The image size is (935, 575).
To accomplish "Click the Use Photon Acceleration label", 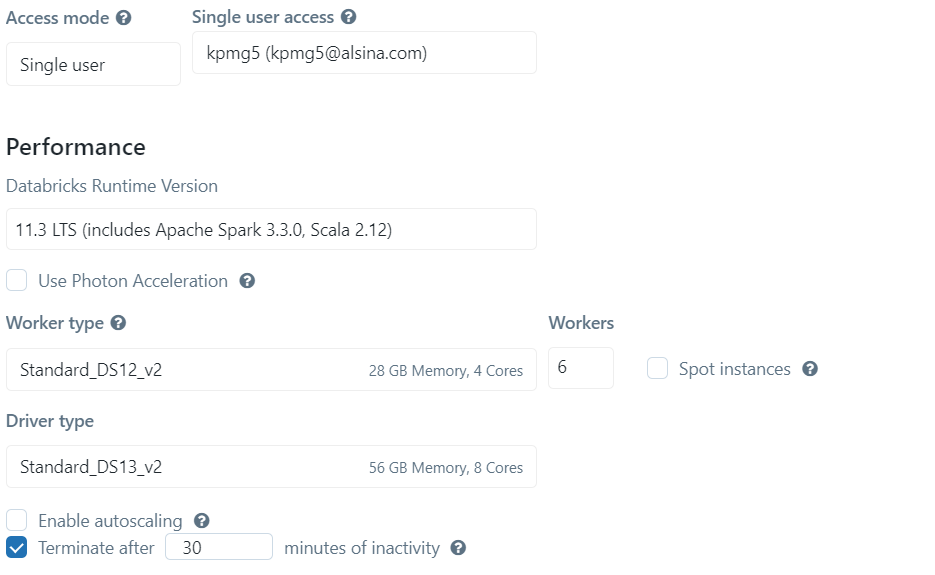I will tap(133, 281).
